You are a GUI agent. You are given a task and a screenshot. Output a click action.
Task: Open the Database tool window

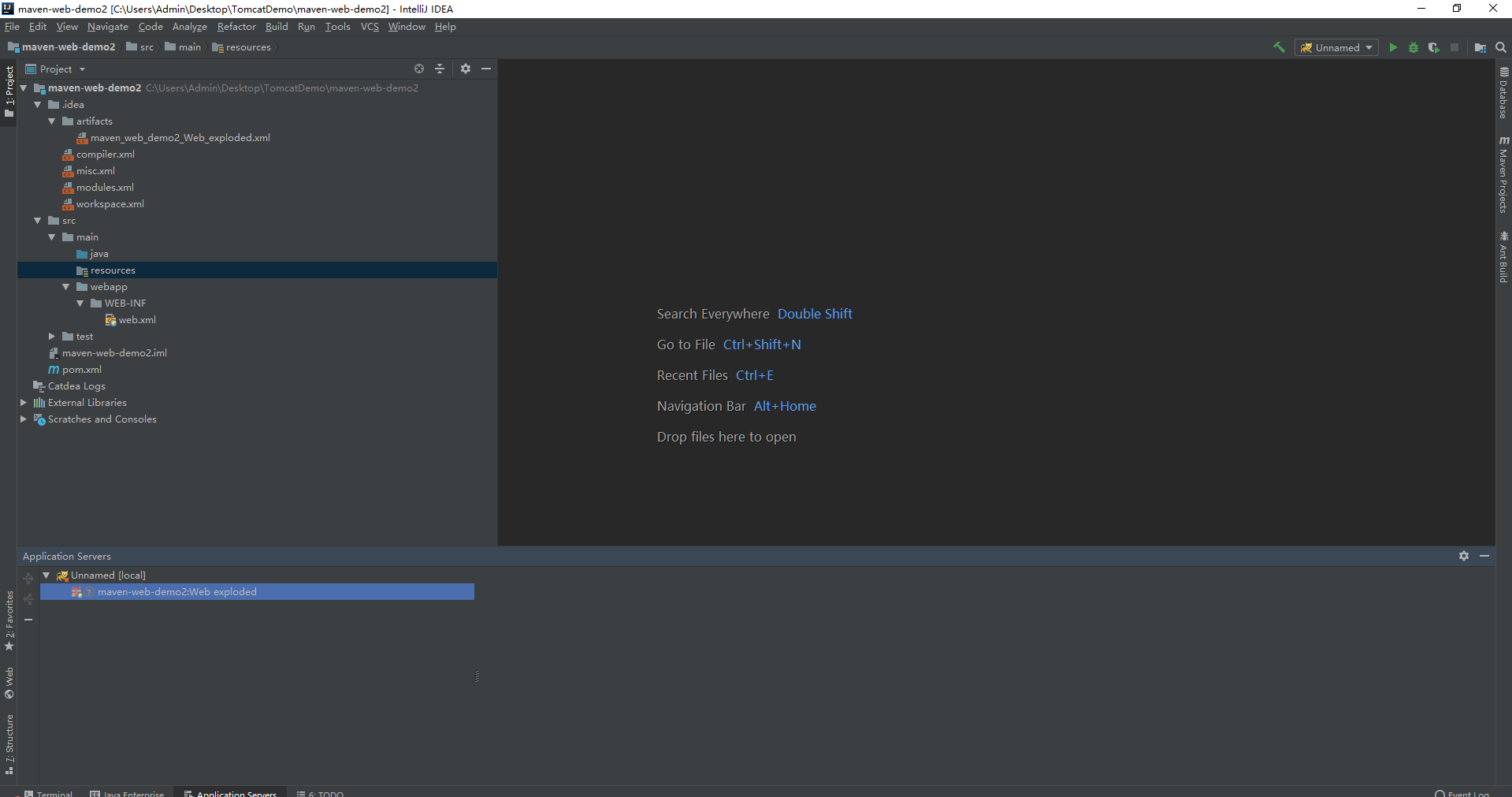pos(1503,95)
